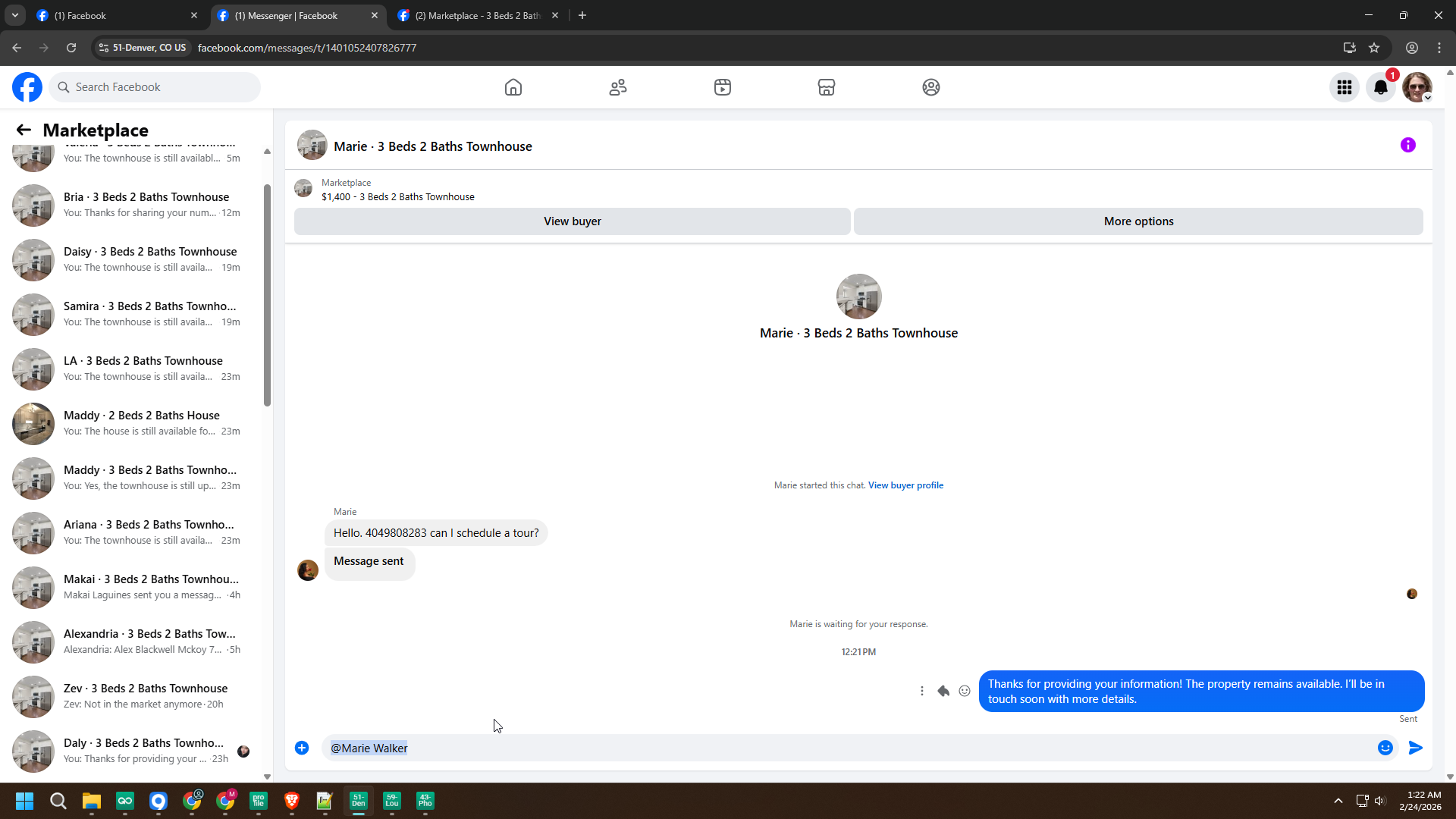Open the Marketplace storefront icon
Image resolution: width=1456 pixels, height=819 pixels.
coord(827,87)
